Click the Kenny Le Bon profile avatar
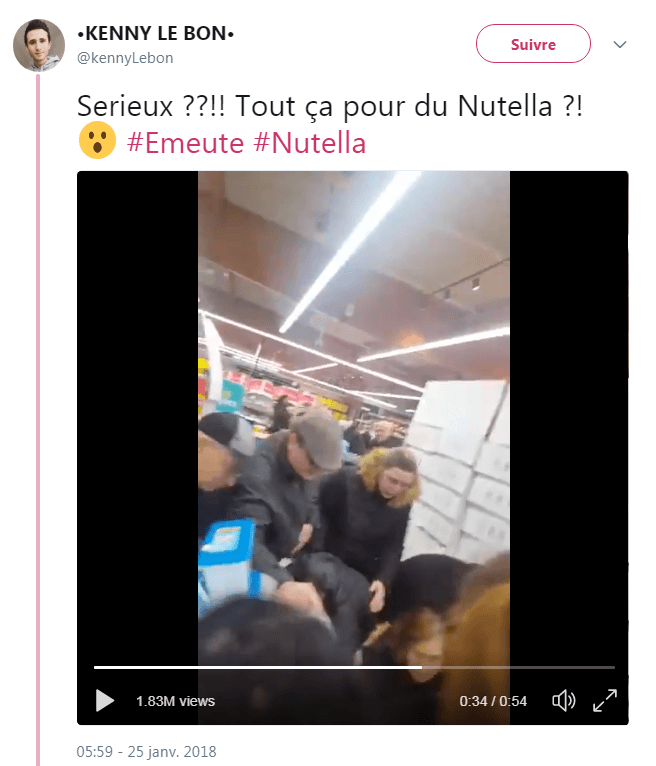Viewport: 656px width, 766px height. 39,45
